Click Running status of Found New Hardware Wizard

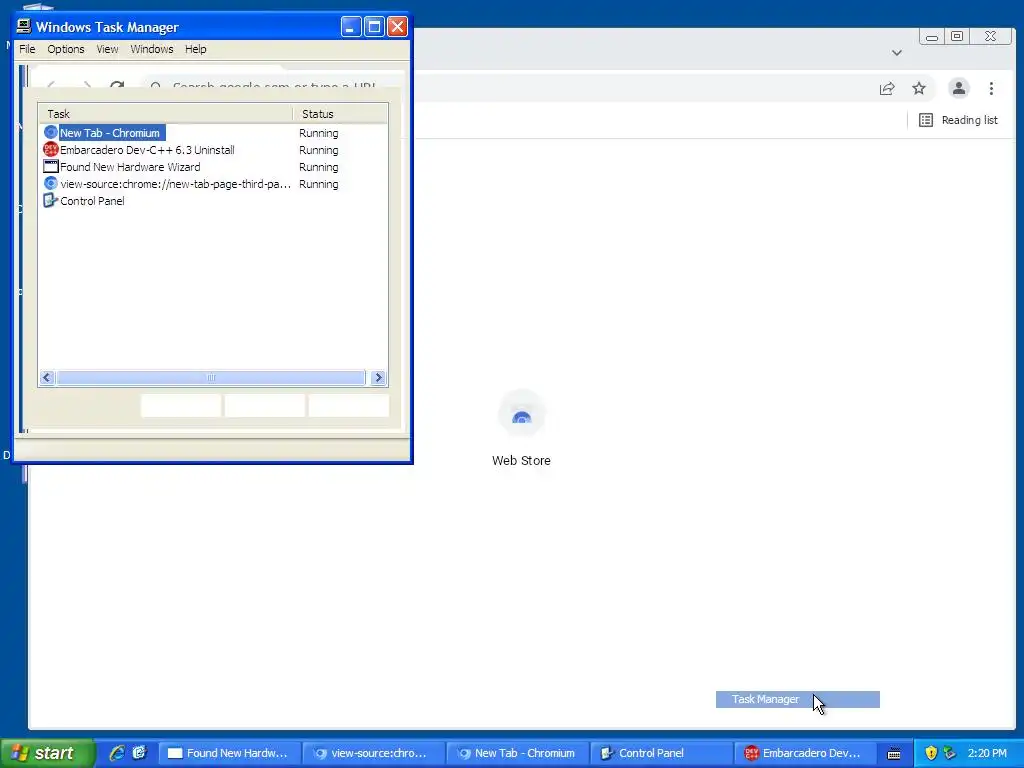point(319,167)
